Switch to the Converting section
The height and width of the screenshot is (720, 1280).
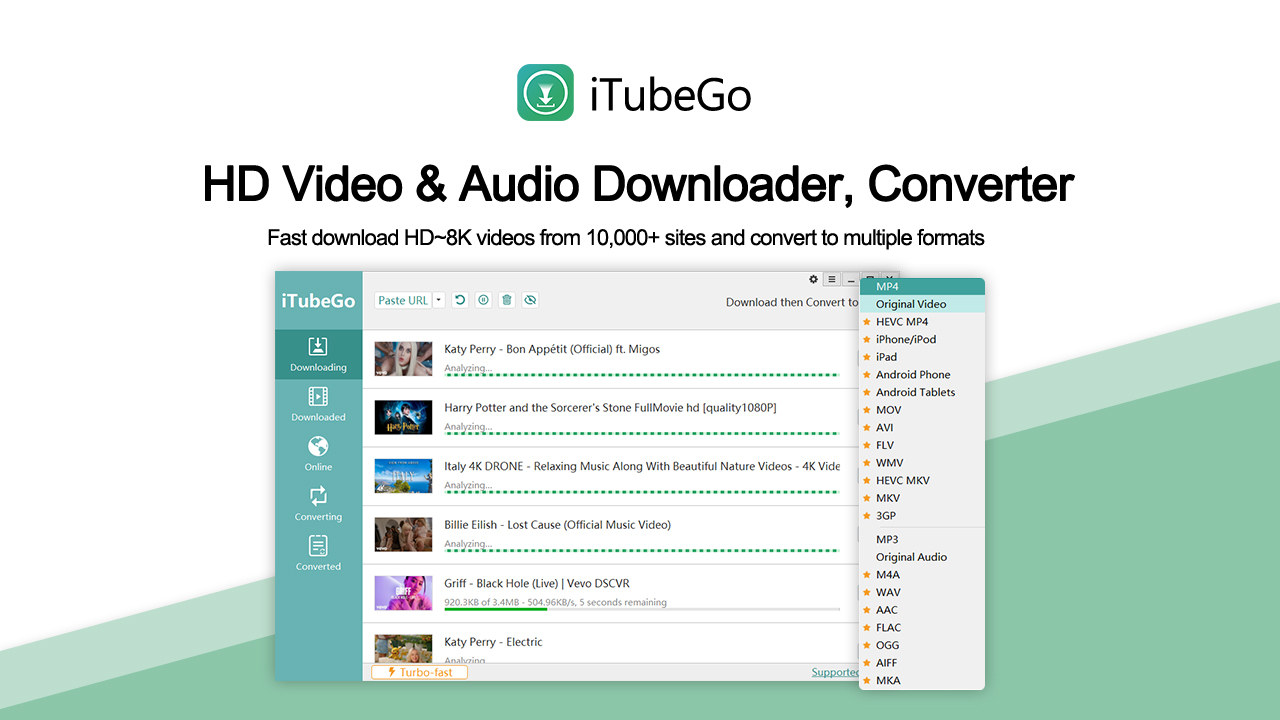click(318, 503)
